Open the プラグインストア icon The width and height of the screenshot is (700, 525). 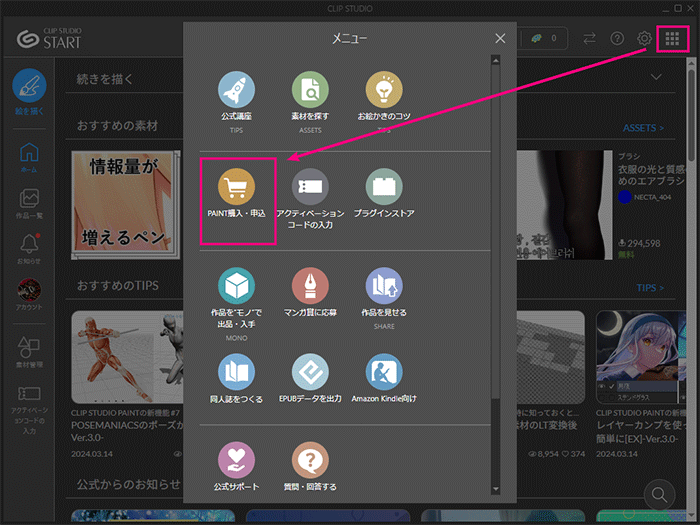point(384,187)
